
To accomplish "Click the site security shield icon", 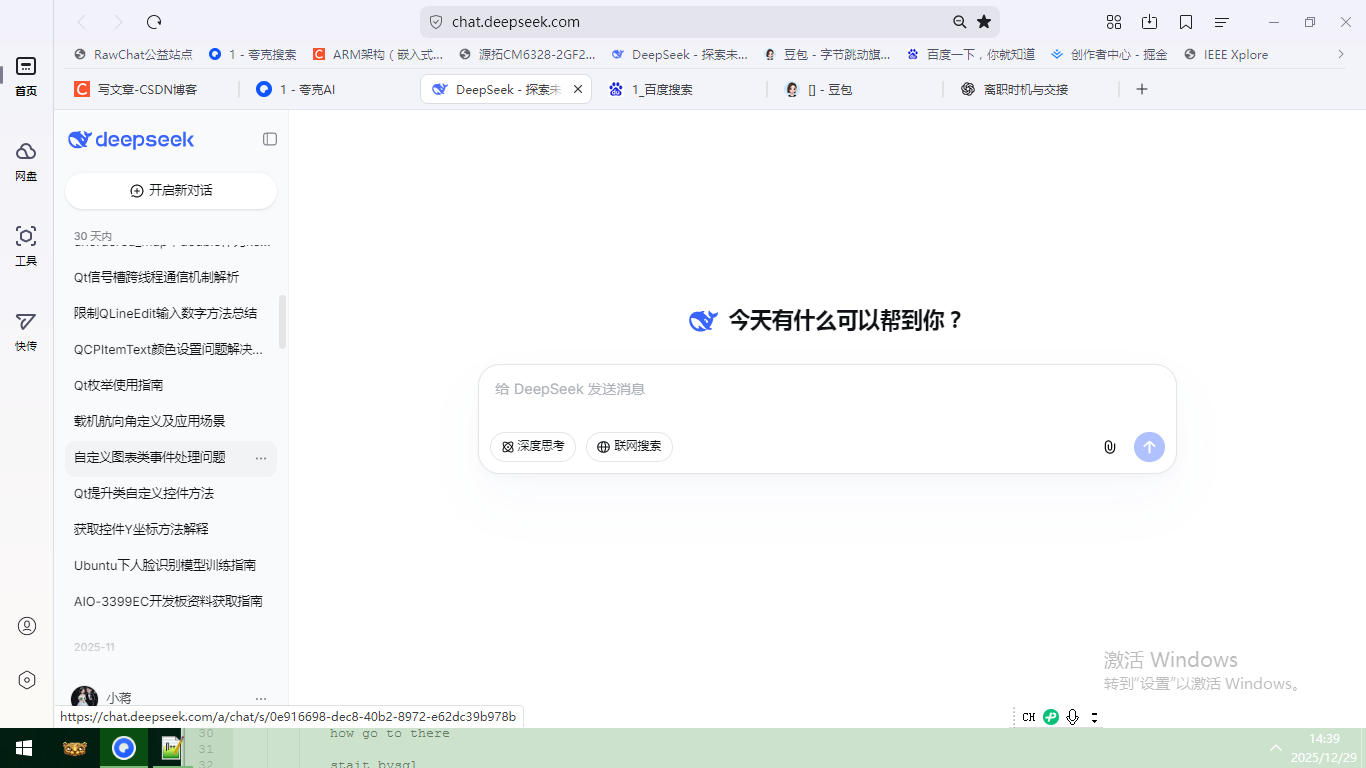I will [435, 22].
